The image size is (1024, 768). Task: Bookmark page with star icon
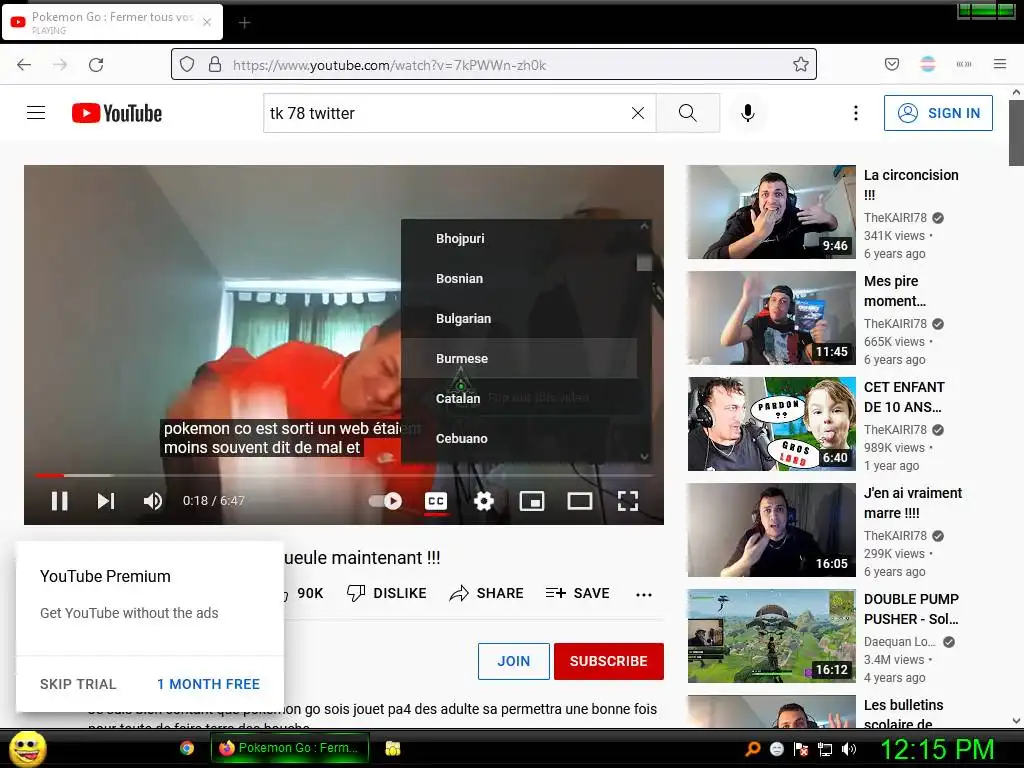pyautogui.click(x=801, y=65)
